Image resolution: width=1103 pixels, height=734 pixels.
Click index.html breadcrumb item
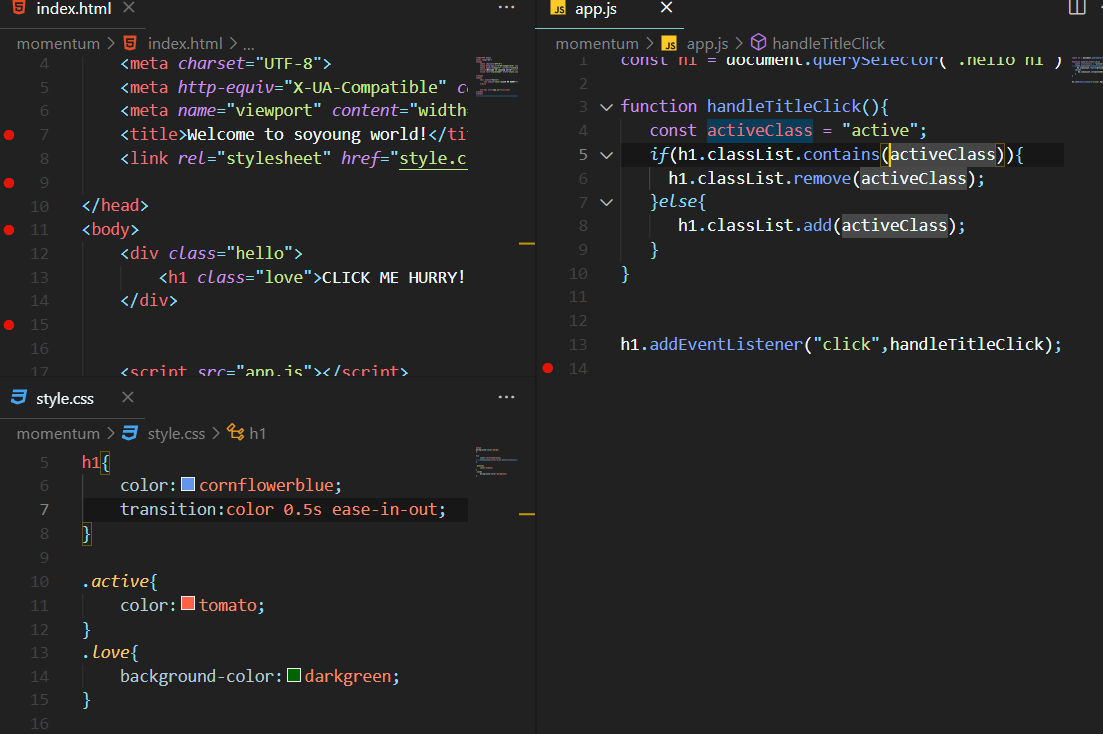(x=185, y=44)
